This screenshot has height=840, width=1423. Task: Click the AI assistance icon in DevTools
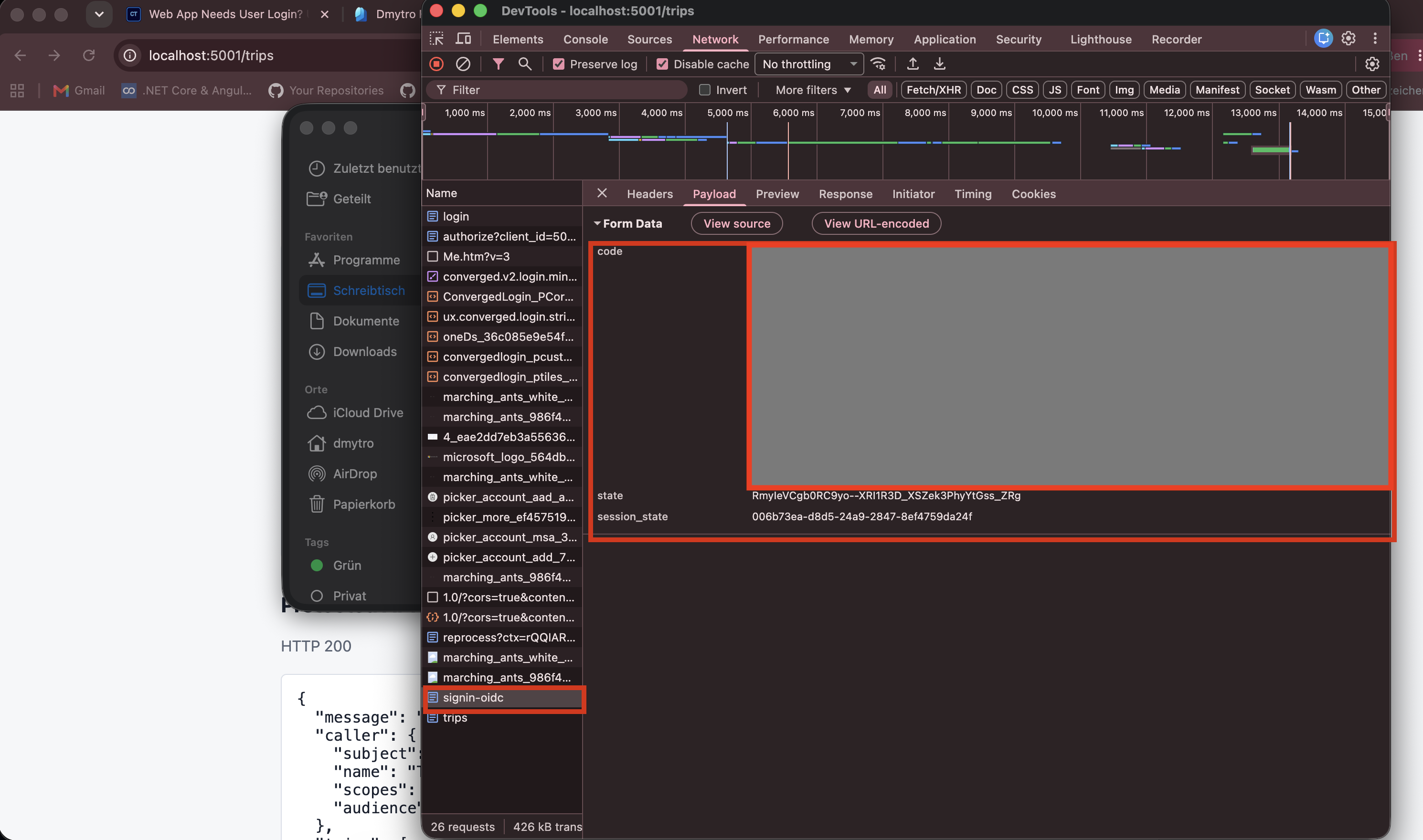coord(1323,38)
